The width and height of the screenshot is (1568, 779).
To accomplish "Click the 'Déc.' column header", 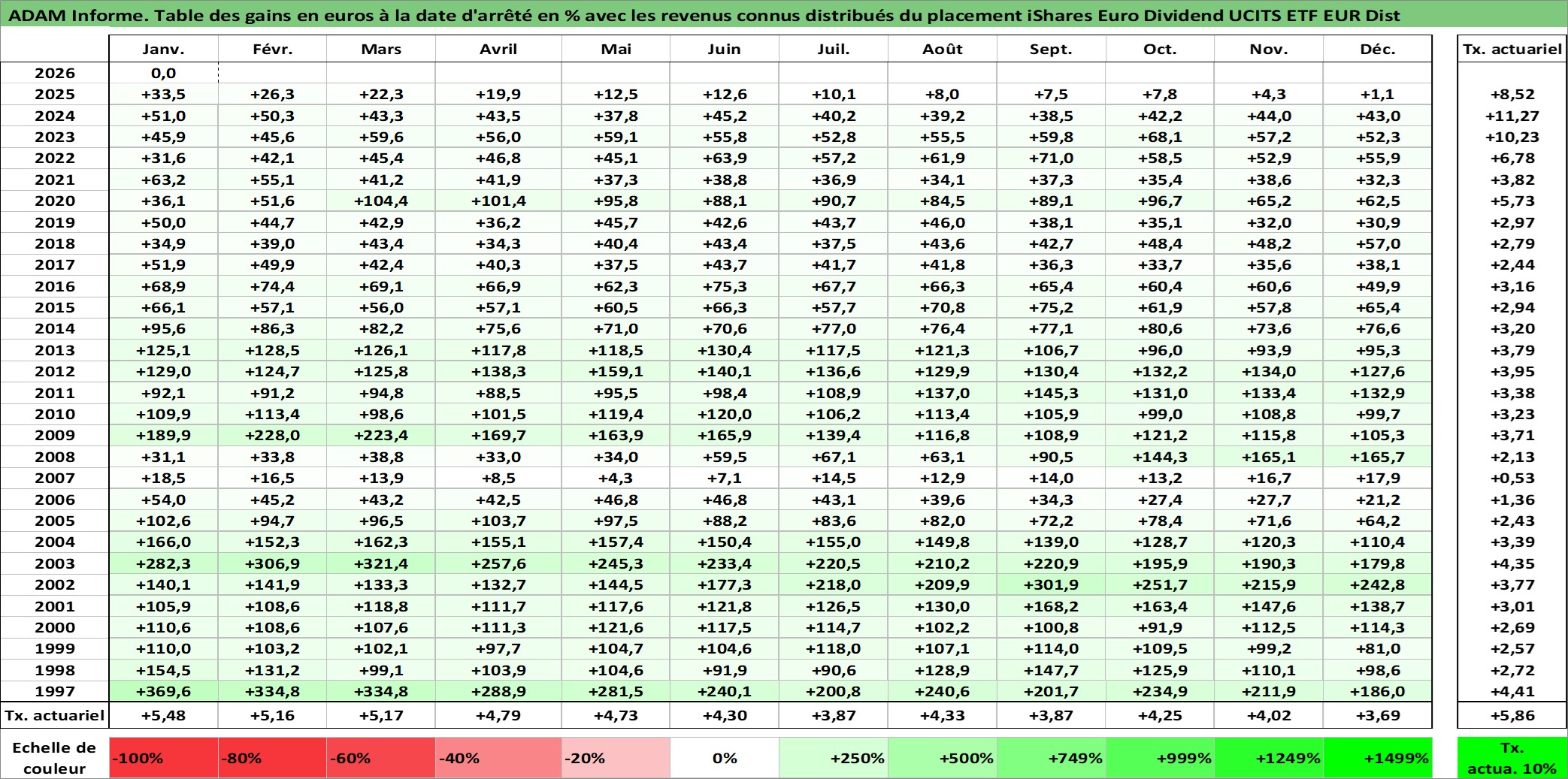I will click(x=1377, y=49).
